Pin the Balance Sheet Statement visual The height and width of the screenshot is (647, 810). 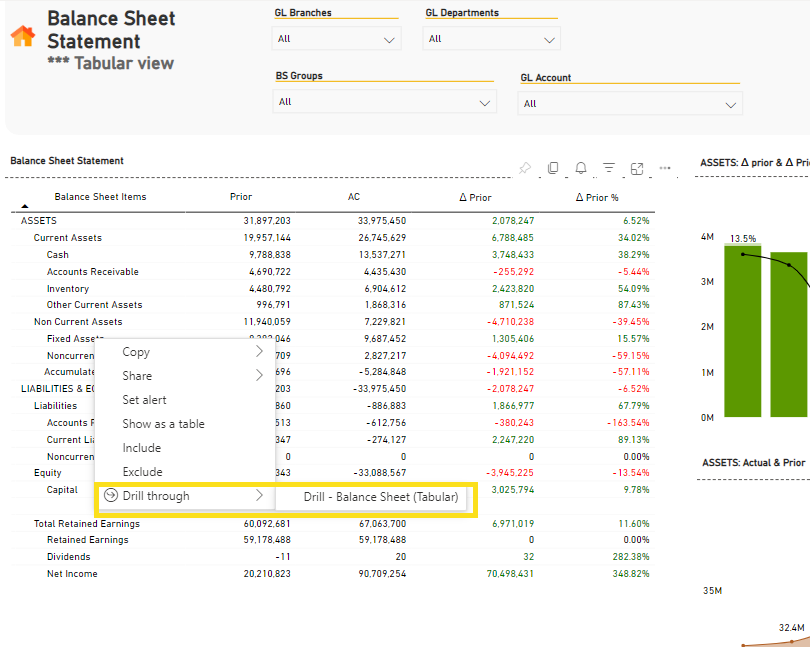coord(525,168)
